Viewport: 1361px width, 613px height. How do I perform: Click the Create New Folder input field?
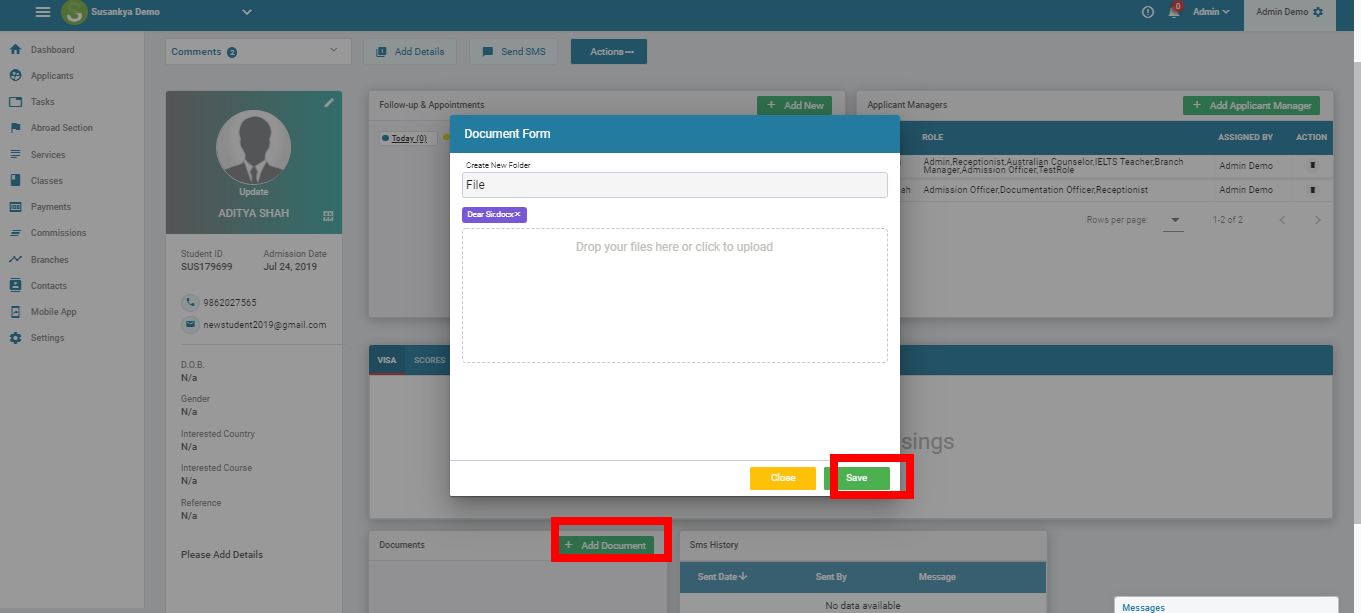point(674,184)
